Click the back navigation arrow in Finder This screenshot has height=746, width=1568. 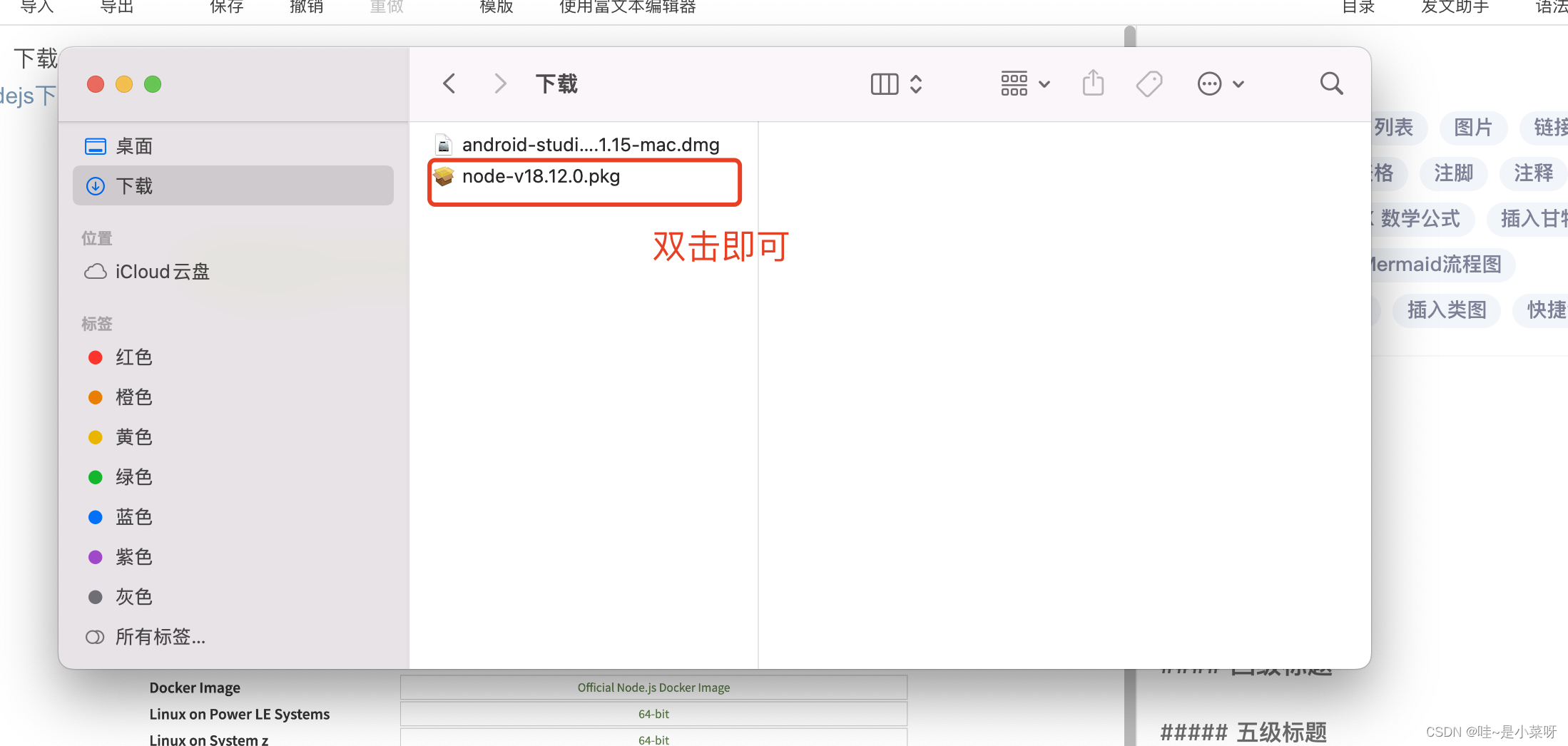[448, 83]
